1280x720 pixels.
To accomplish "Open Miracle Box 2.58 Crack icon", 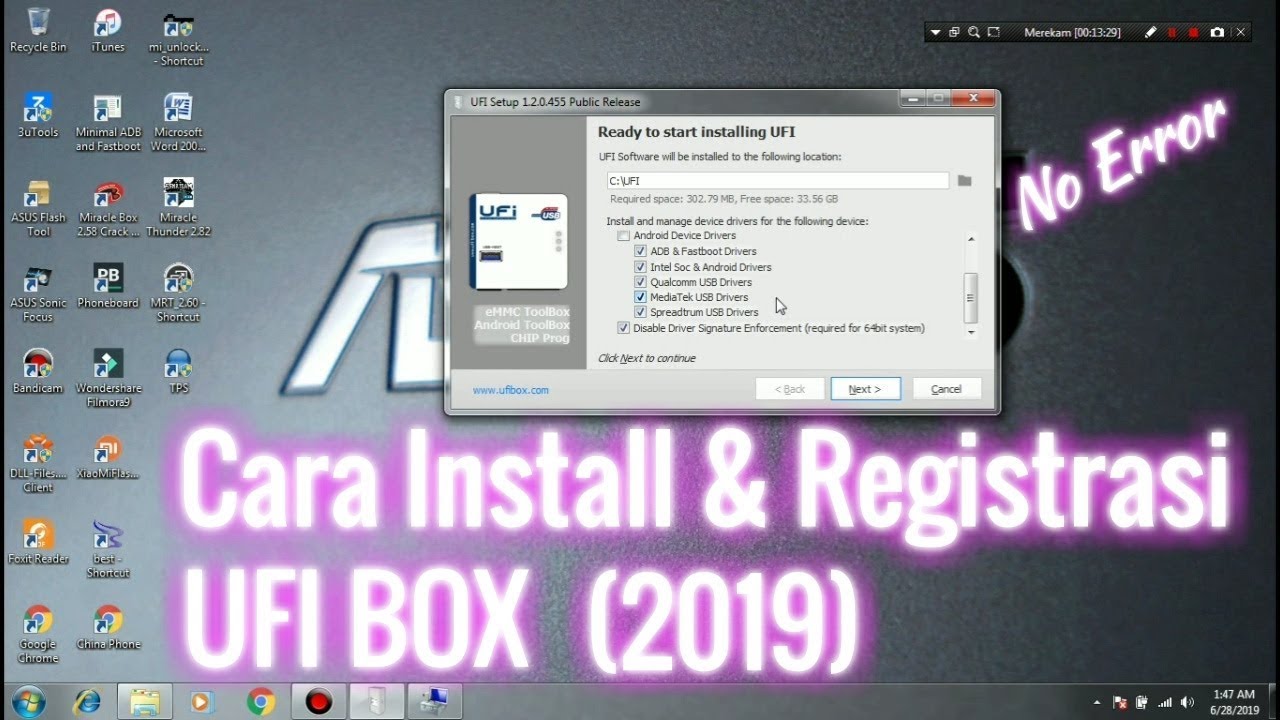I will [108, 207].
